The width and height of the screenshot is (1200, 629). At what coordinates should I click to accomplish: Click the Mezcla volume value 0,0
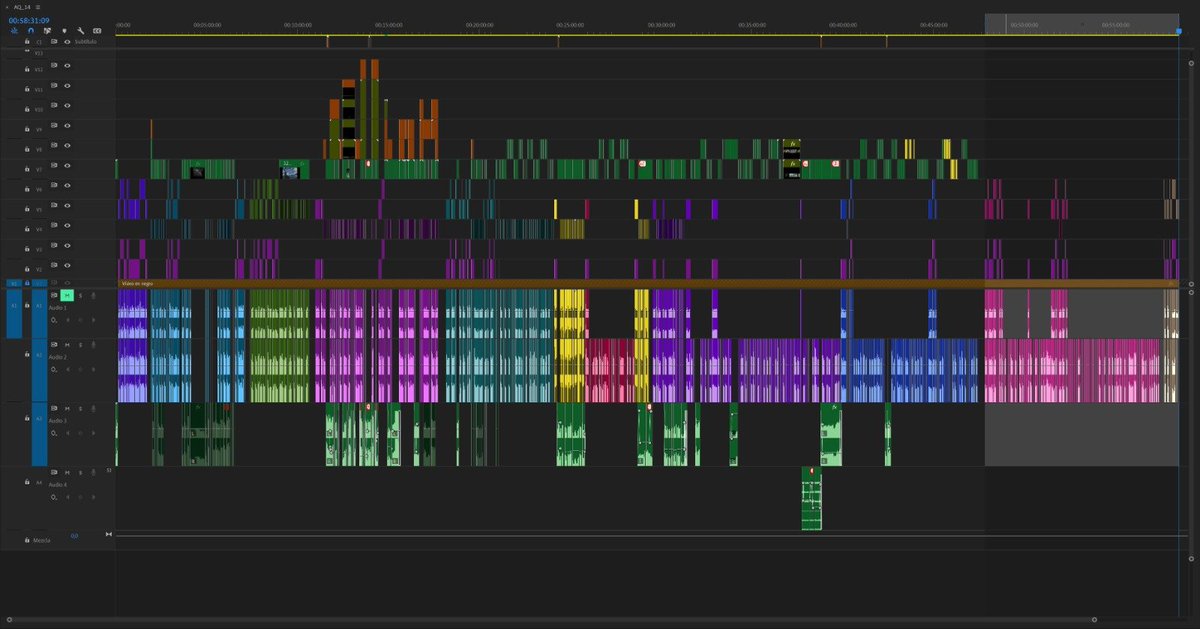point(74,536)
